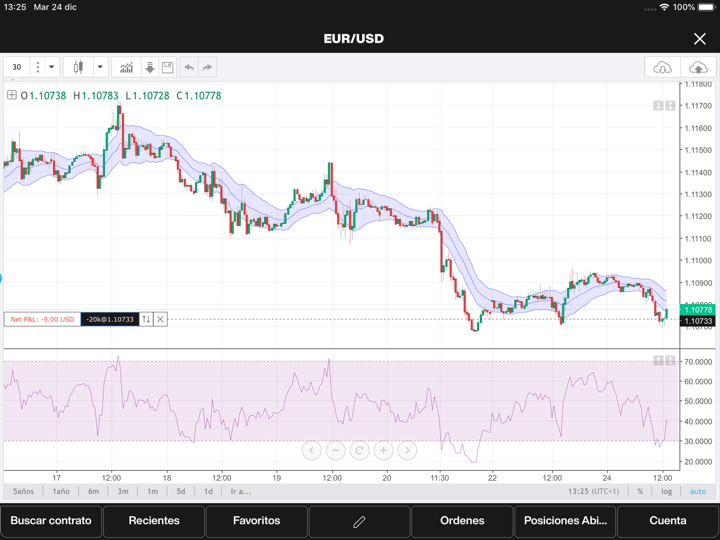Image resolution: width=720 pixels, height=540 pixels.
Task: Expand the chart style dropdown arrow
Action: (x=100, y=67)
